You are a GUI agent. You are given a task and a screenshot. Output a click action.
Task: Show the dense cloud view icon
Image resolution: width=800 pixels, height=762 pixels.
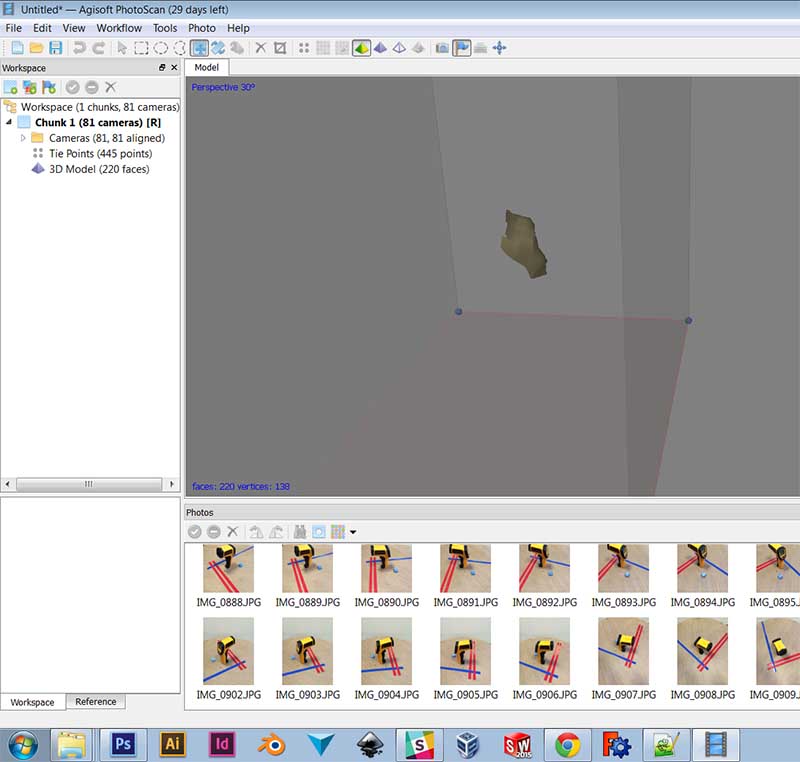[x=323, y=48]
